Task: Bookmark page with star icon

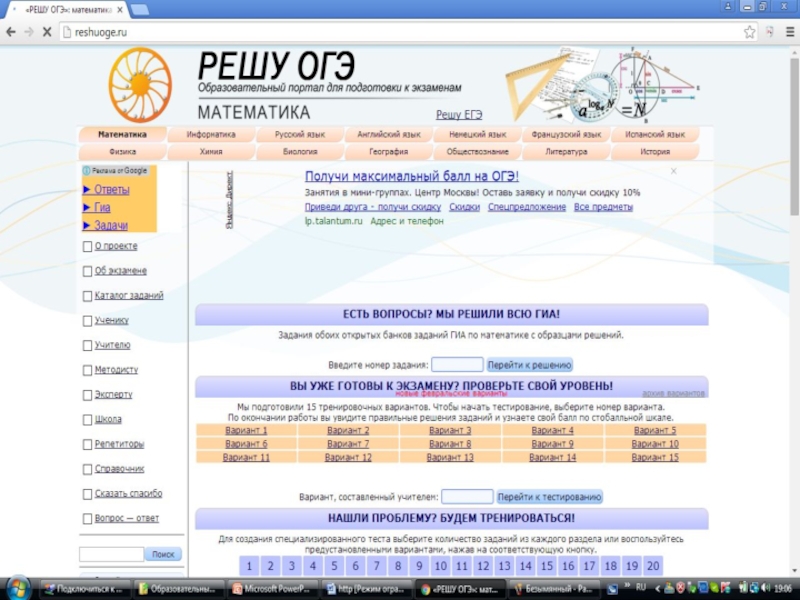Action: [x=749, y=32]
